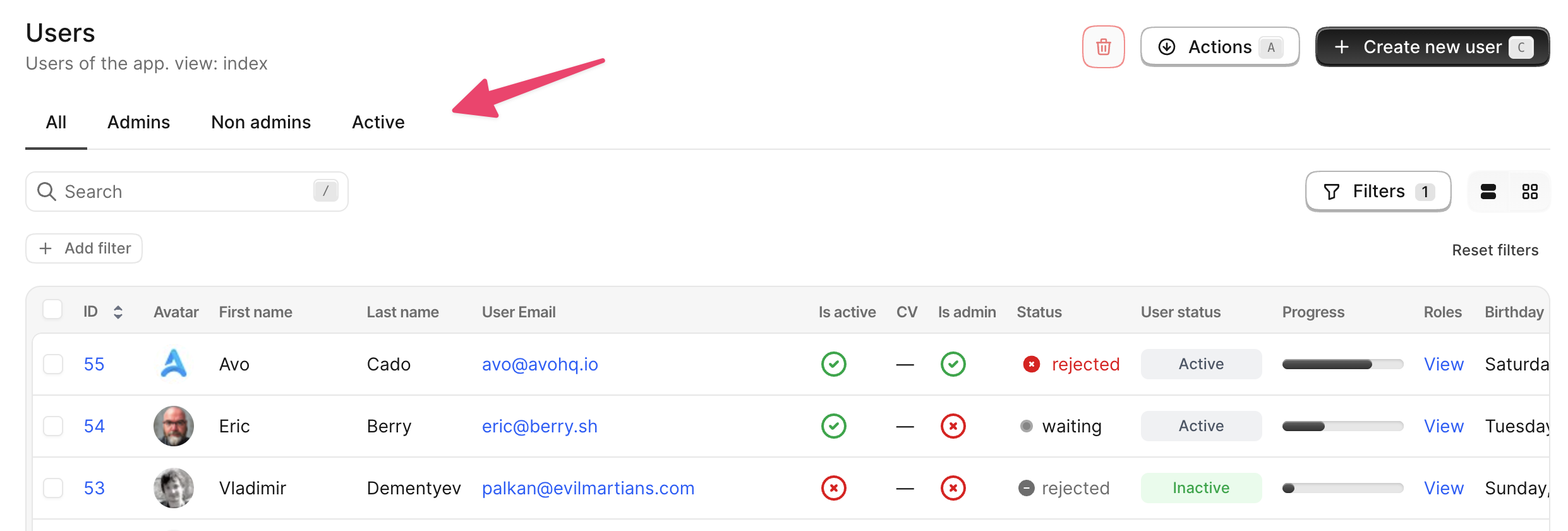Toggle the select-all header checkbox
Screen dimensions: 1568x531
click(52, 310)
